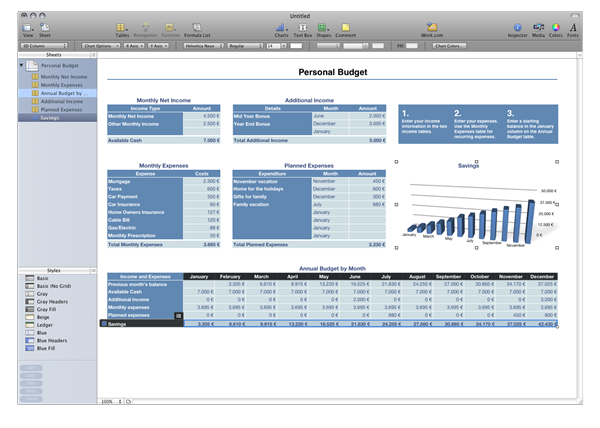Add a Comment using toolbar icon
Viewport: 600px width, 428px height.
tap(346, 29)
